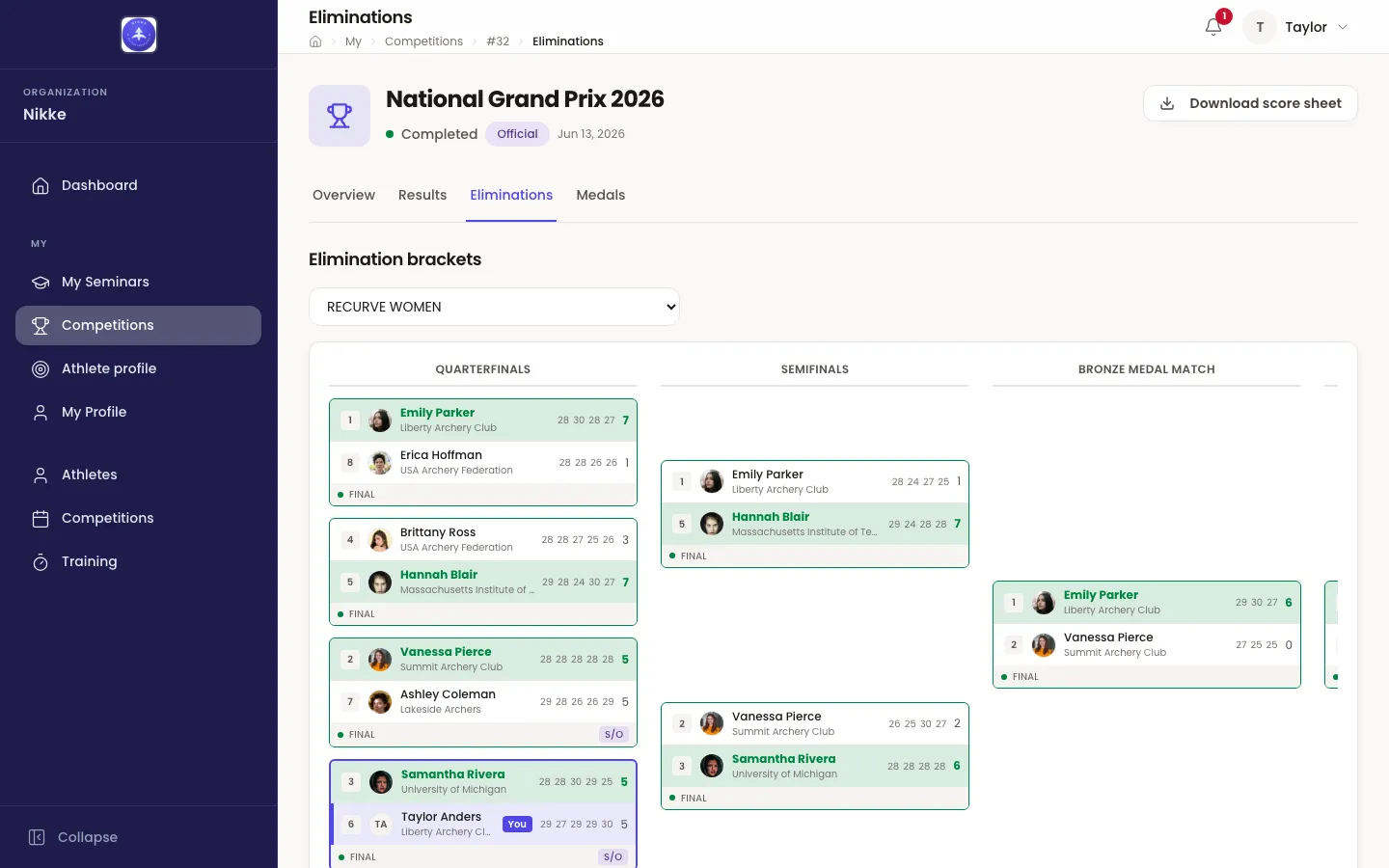This screenshot has height=868, width=1389.
Task: Switch to the Results tab
Action: click(422, 195)
